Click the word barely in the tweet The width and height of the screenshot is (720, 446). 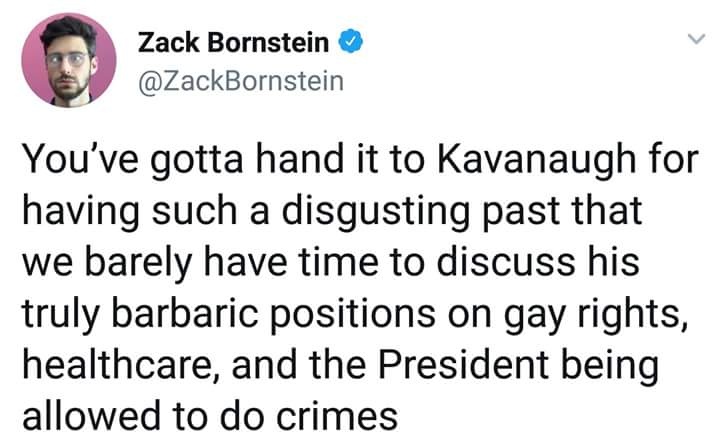point(138,264)
